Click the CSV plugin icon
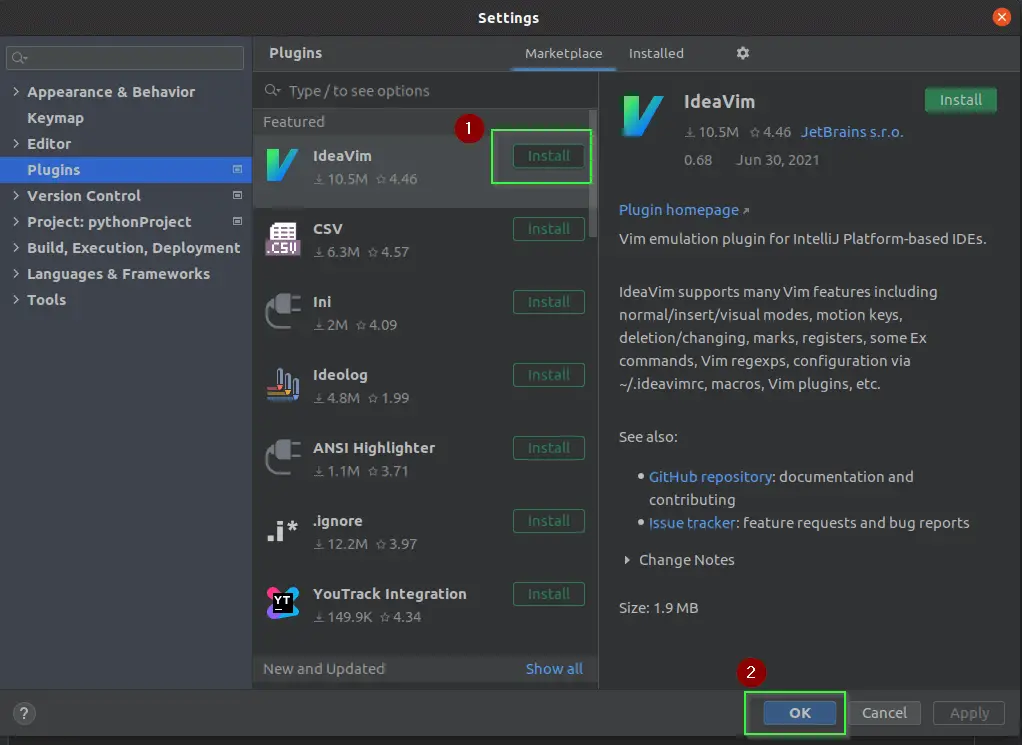This screenshot has width=1022, height=745. click(x=282, y=239)
